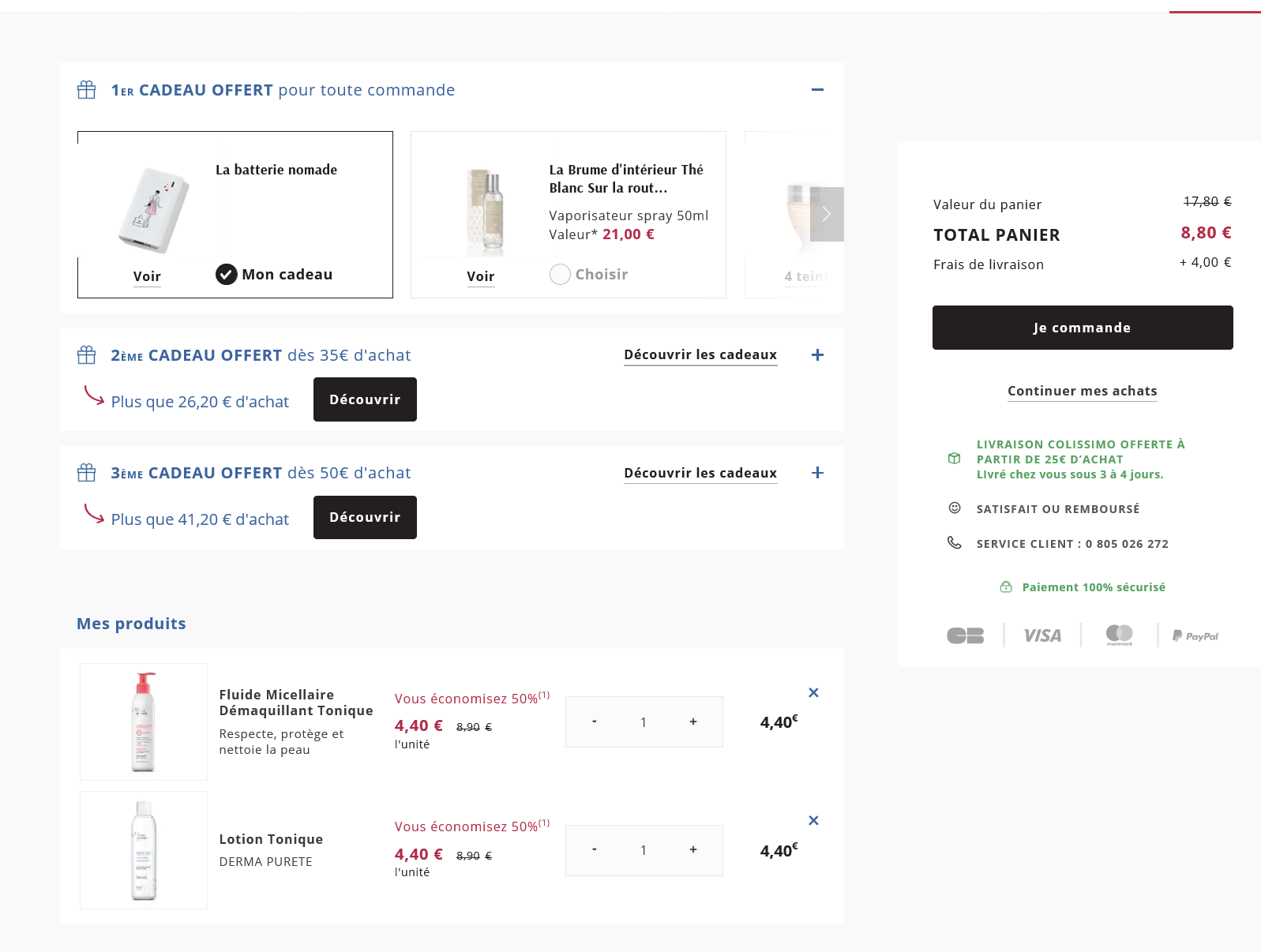The image size is (1261, 952).
Task: Increase Fluide Micellaire quantity with plus
Action: [x=693, y=721]
